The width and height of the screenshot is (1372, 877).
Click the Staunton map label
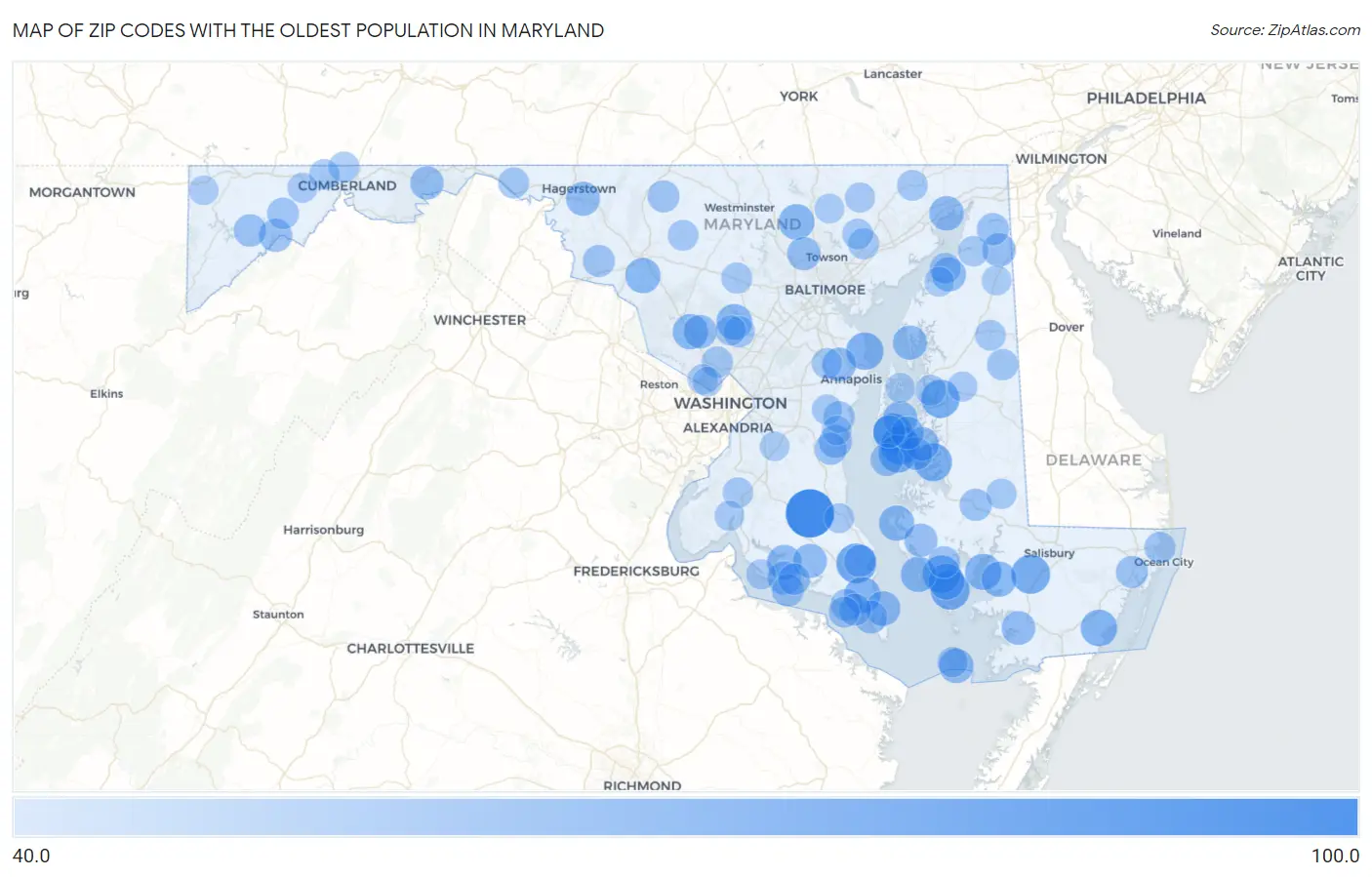pos(278,614)
